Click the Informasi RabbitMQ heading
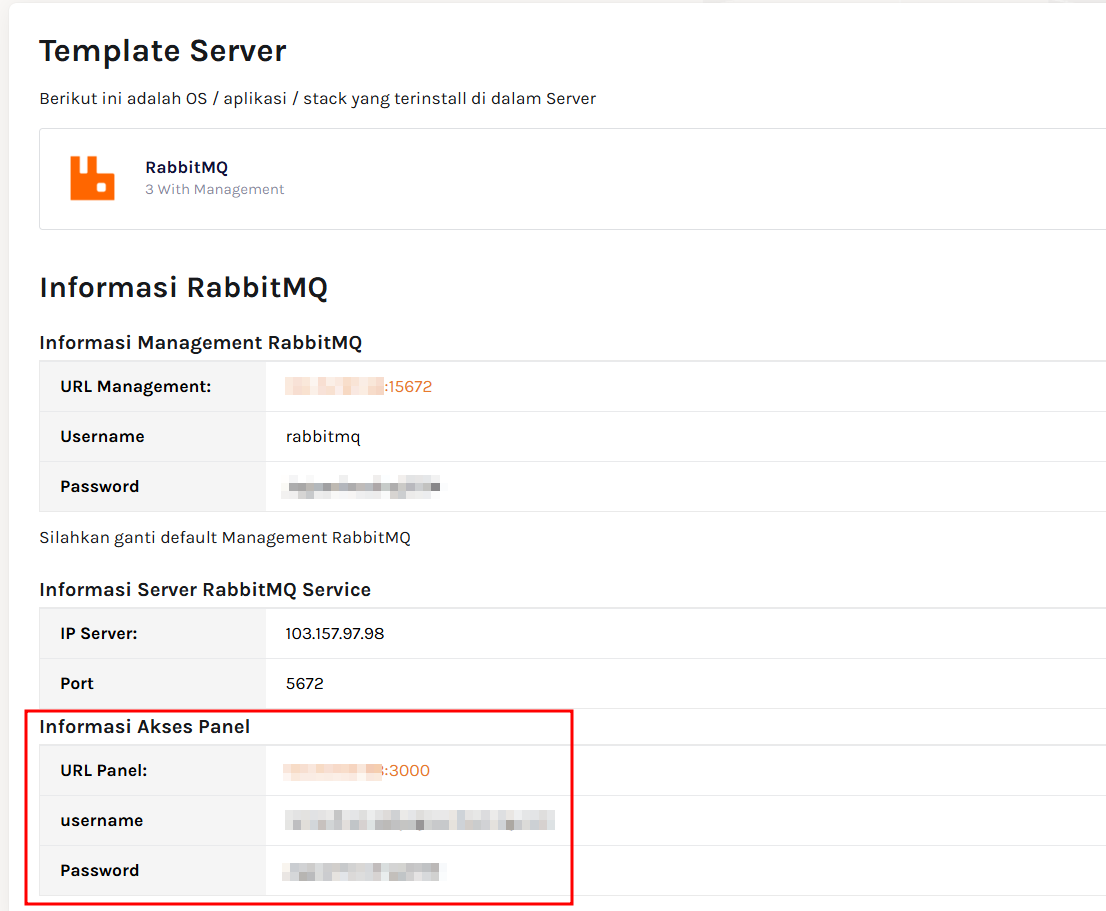1106x911 pixels. pyautogui.click(x=184, y=287)
